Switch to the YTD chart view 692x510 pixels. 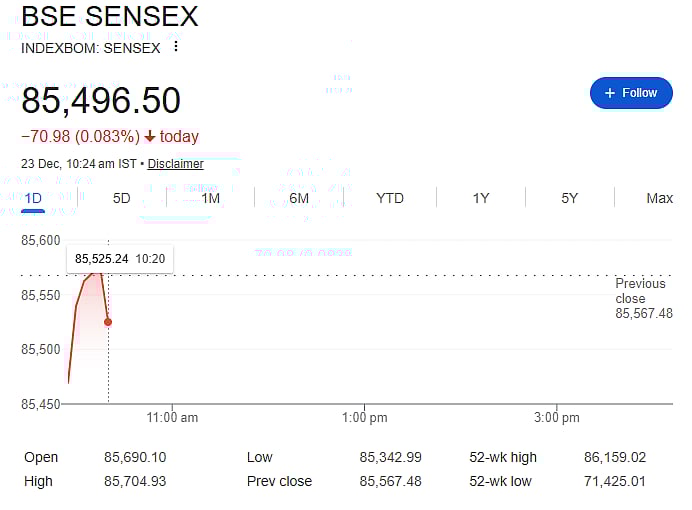(x=390, y=198)
